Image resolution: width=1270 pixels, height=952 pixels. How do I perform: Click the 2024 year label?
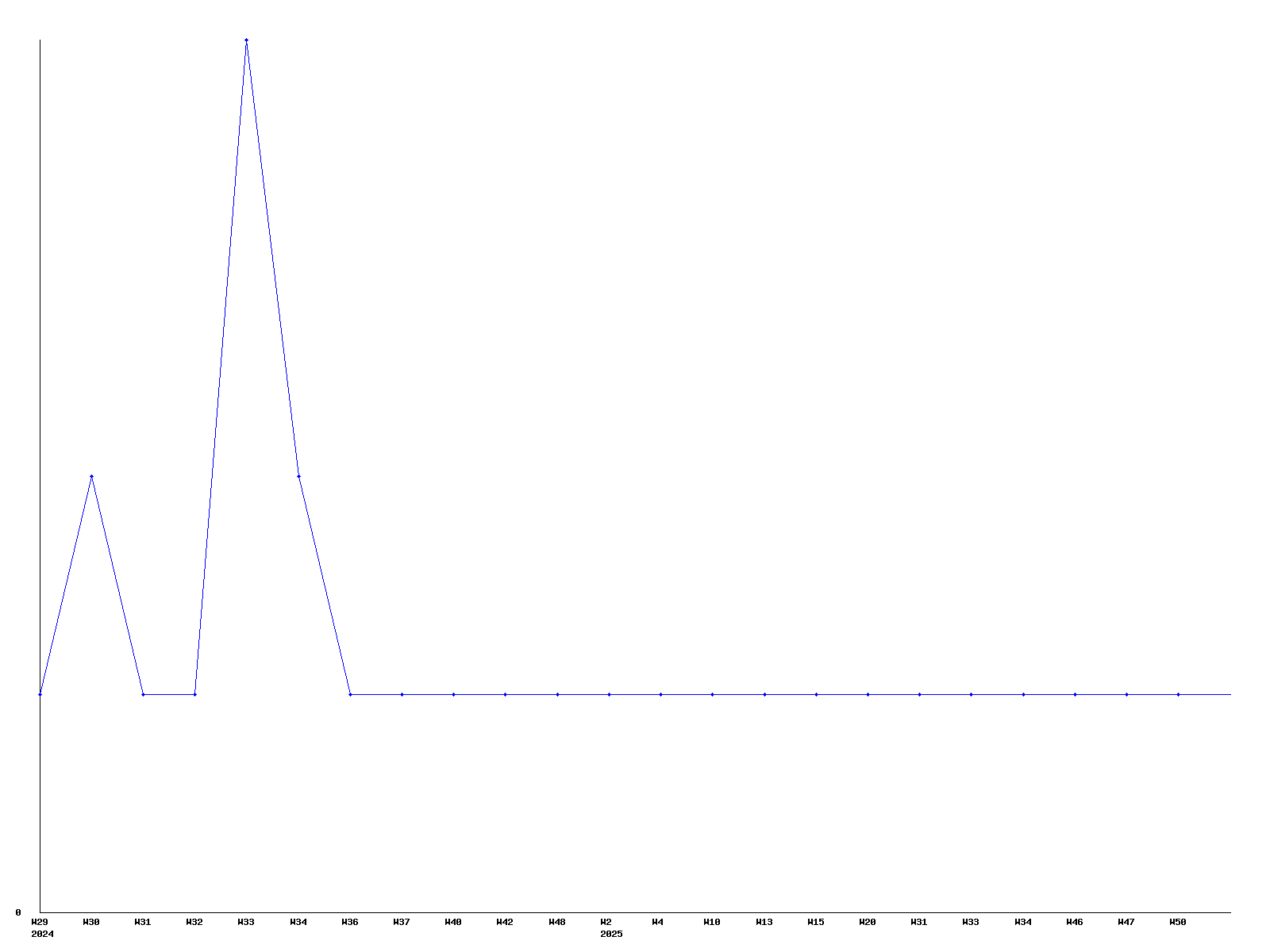[42, 934]
